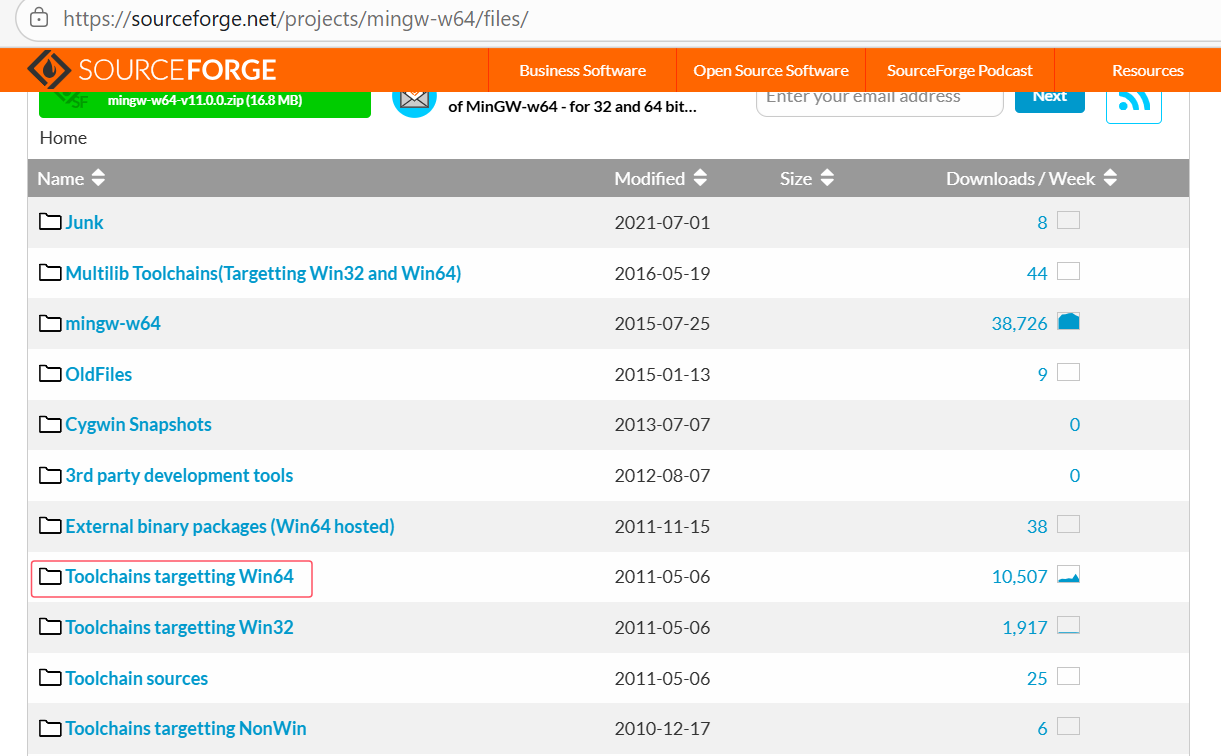
Task: Click the site lock icon in address bar
Action: pyautogui.click(x=38, y=18)
